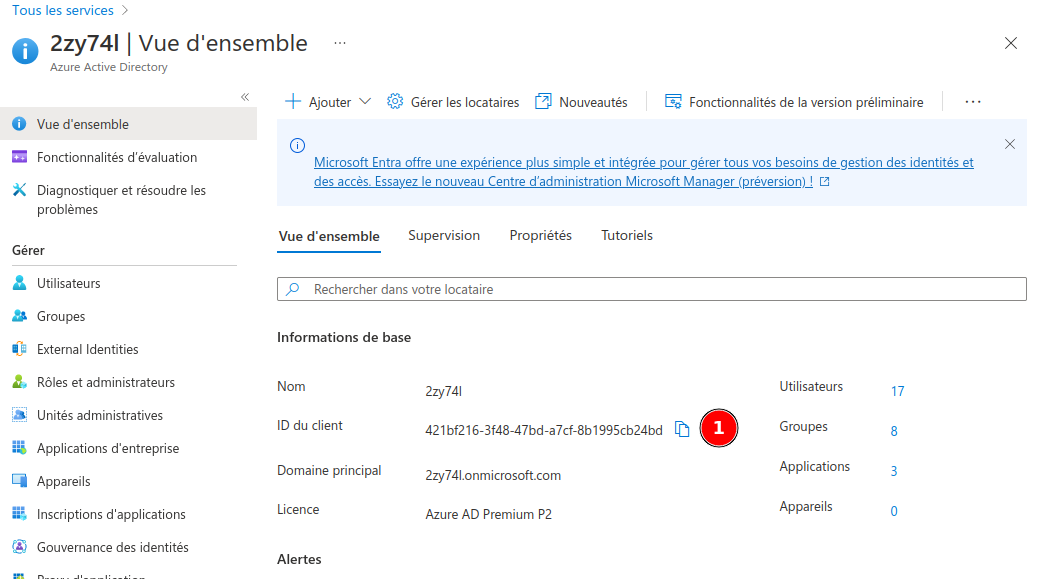Copy the ID du client value
This screenshot has width=1038, height=579.
click(682, 430)
